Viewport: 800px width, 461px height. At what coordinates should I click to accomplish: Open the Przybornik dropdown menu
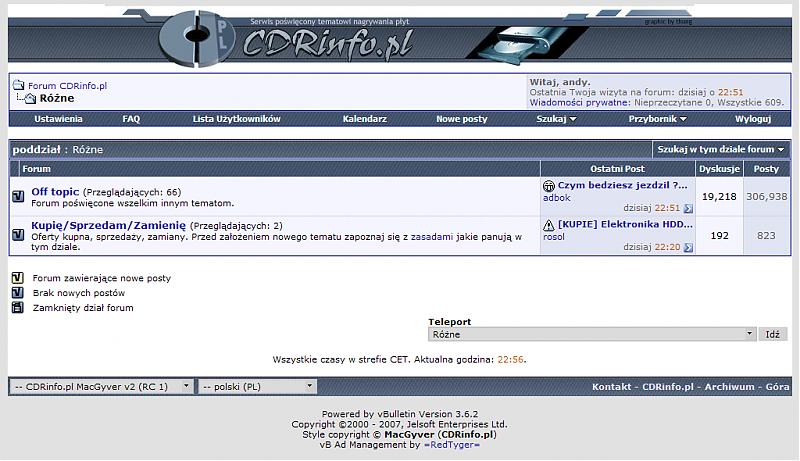coord(658,119)
